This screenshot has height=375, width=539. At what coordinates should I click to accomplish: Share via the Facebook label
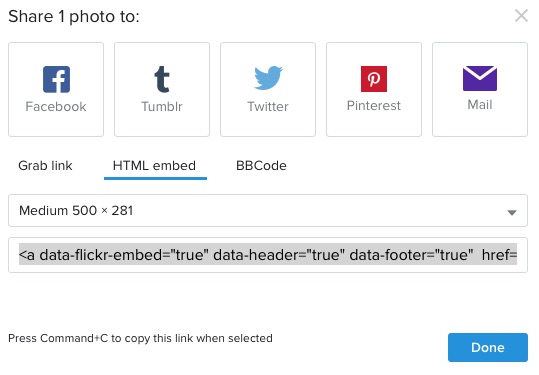click(x=56, y=107)
